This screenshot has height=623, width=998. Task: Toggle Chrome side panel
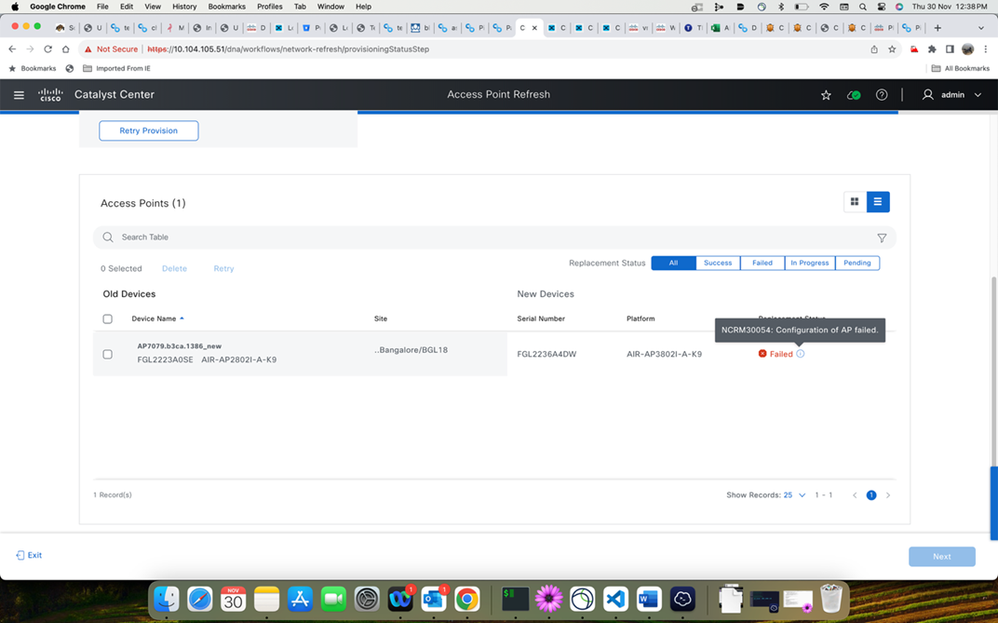pos(950,49)
